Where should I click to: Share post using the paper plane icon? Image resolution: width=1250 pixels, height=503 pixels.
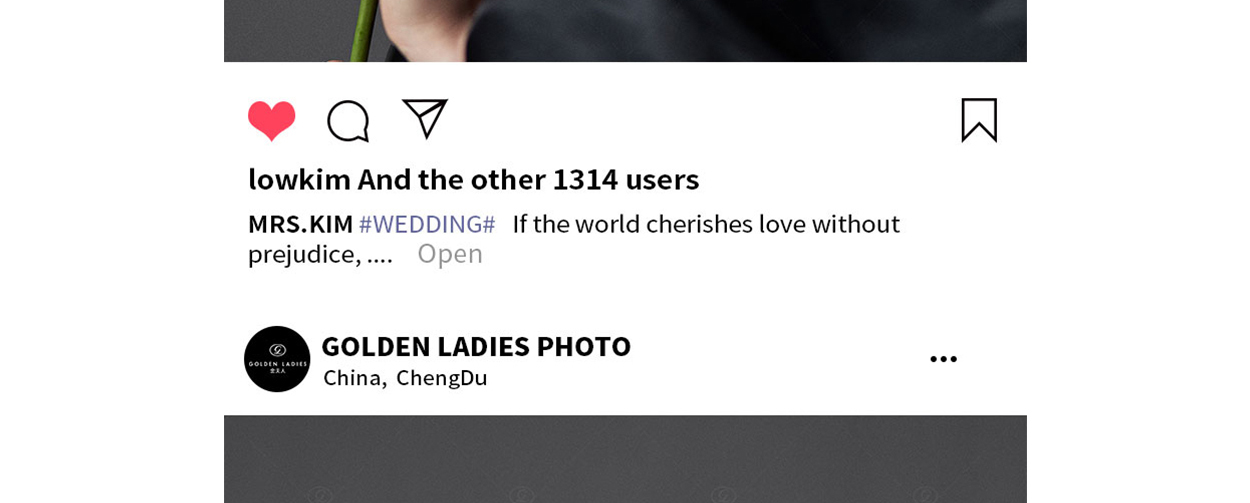coord(425,119)
